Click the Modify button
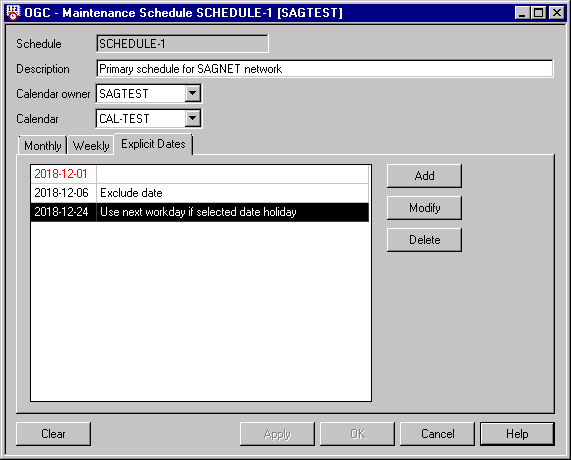This screenshot has height=460, width=571. point(424,208)
